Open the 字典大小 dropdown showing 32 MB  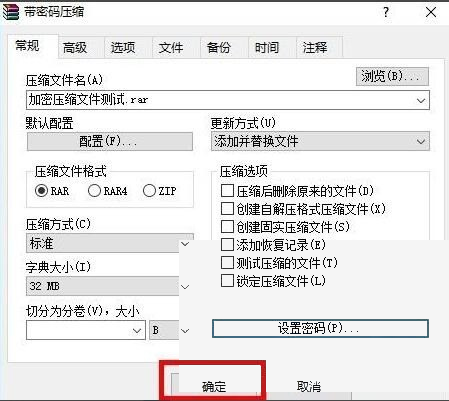point(110,286)
